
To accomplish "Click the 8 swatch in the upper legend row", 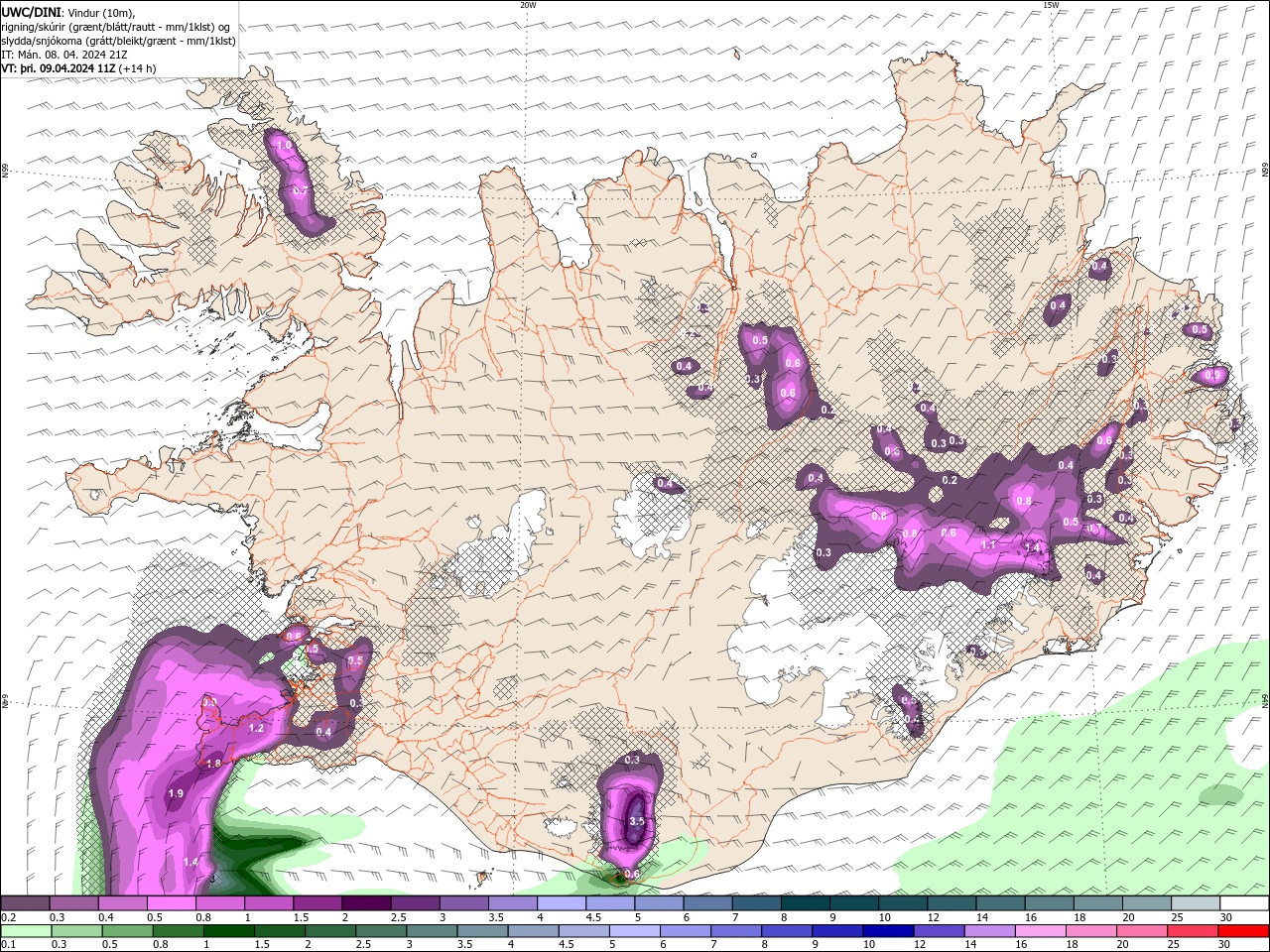I will point(806,903).
